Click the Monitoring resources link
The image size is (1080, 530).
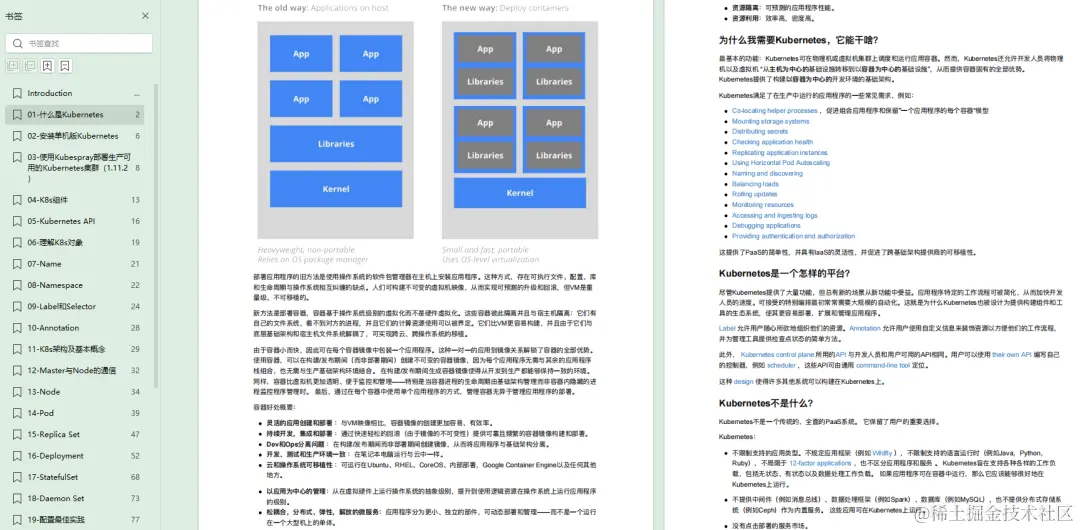pyautogui.click(x=762, y=205)
